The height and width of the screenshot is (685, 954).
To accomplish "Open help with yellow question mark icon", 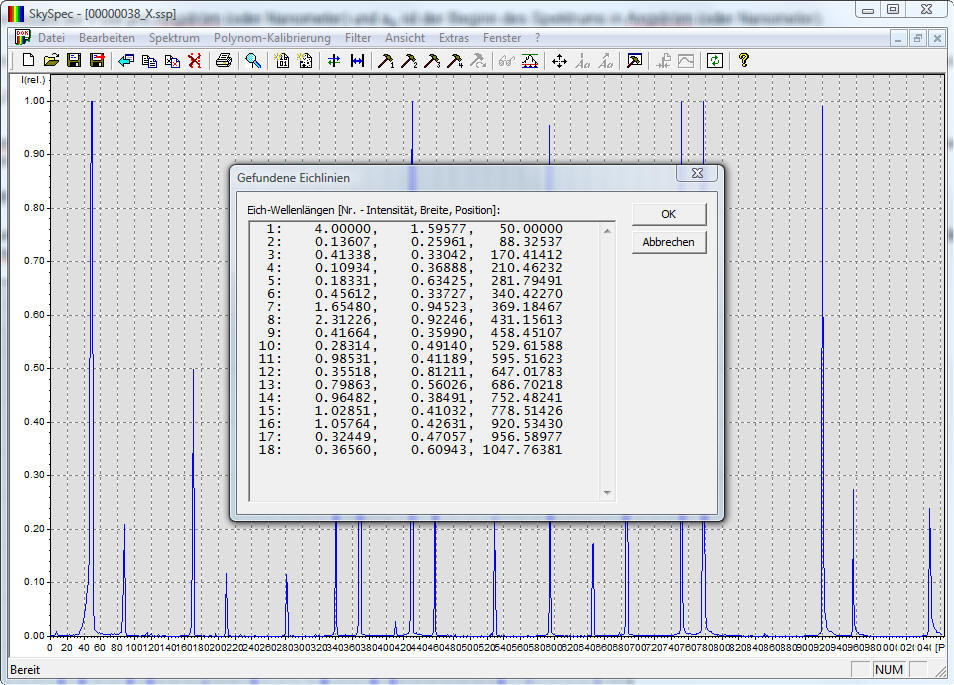I will click(743, 61).
